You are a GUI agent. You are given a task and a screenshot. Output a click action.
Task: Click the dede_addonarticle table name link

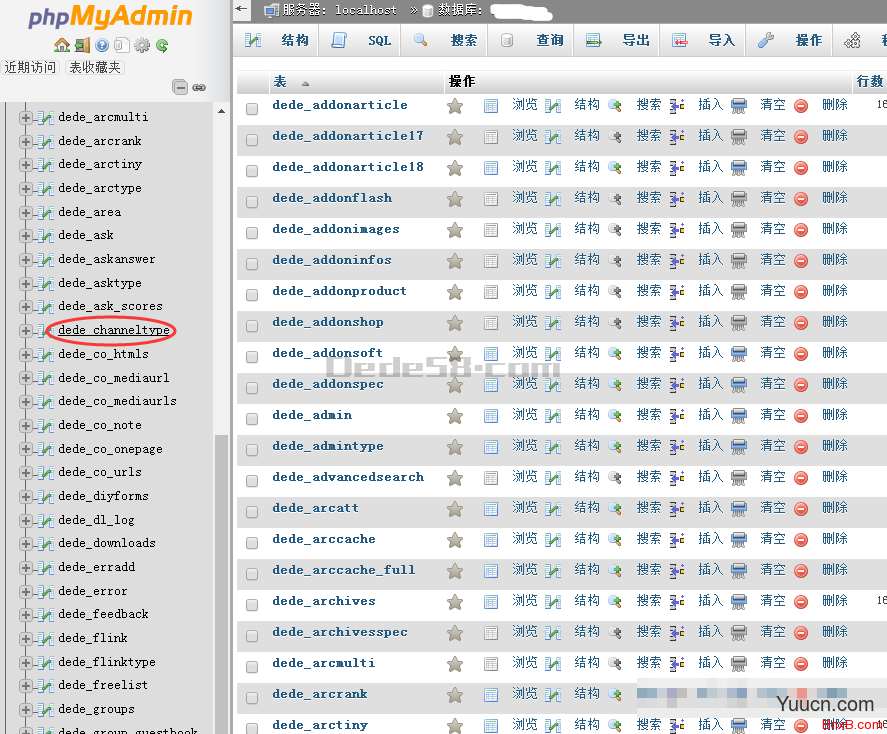[340, 105]
